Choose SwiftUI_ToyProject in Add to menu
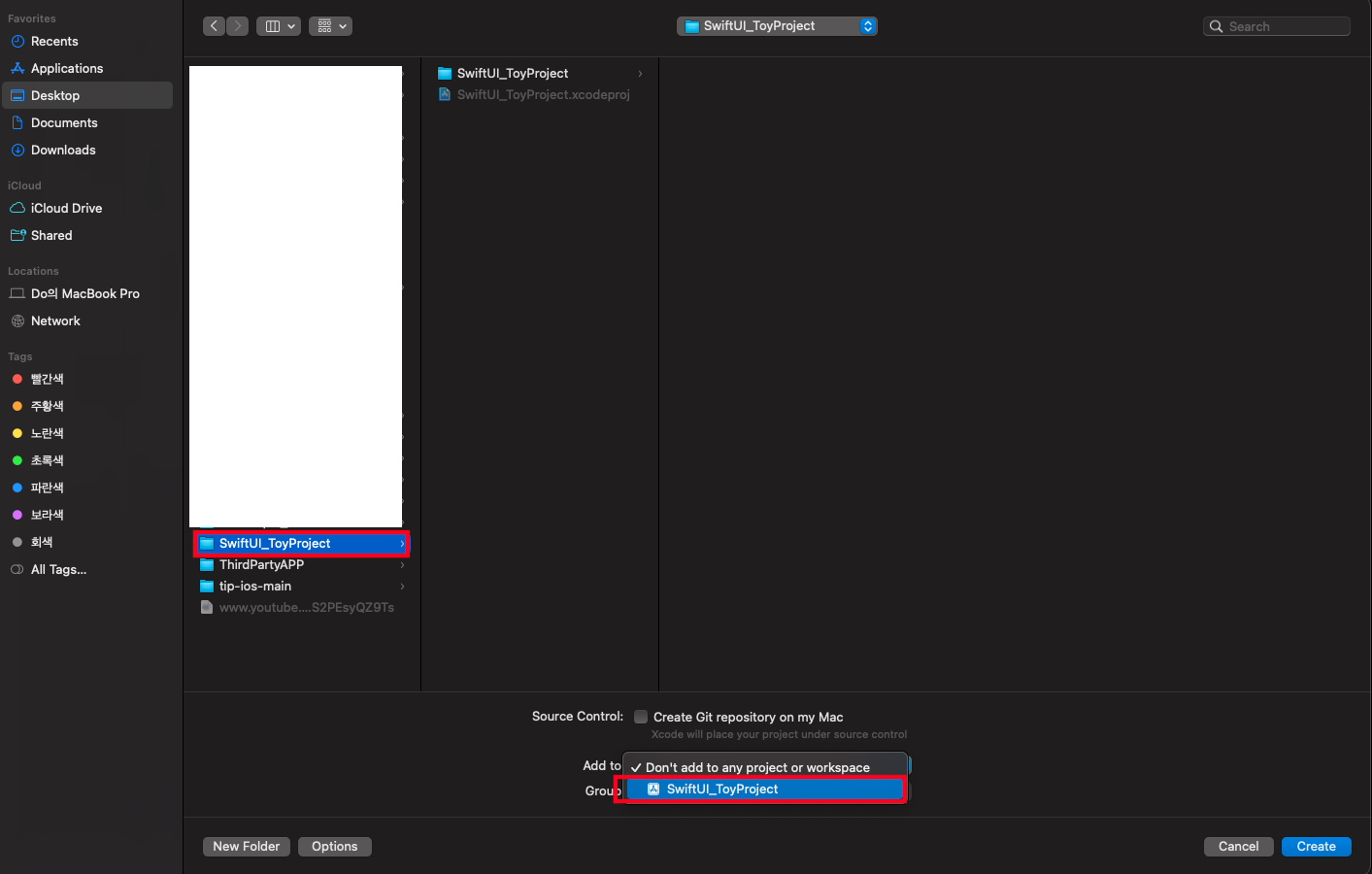The height and width of the screenshot is (874, 1372). click(x=765, y=790)
